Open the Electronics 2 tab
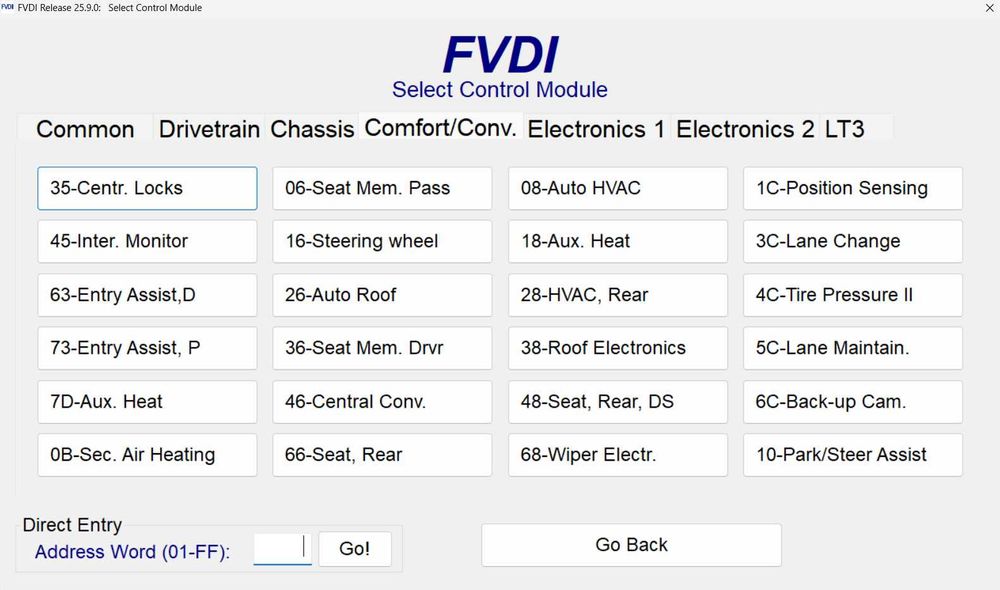The image size is (1000, 590). pos(745,129)
